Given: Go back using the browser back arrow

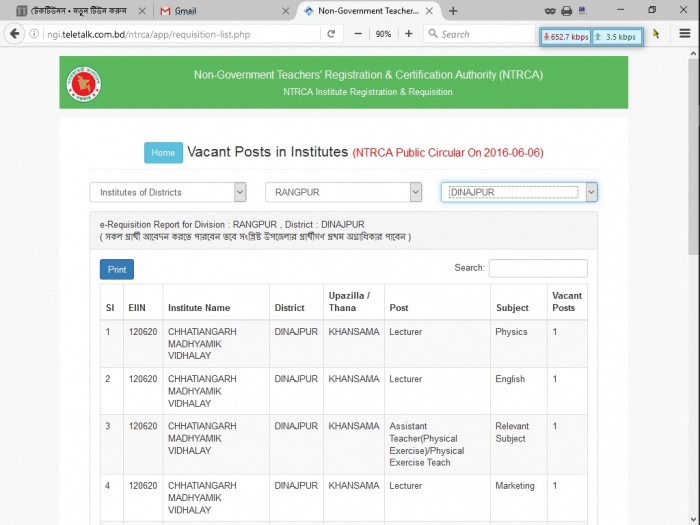Looking at the screenshot, I should [14, 34].
